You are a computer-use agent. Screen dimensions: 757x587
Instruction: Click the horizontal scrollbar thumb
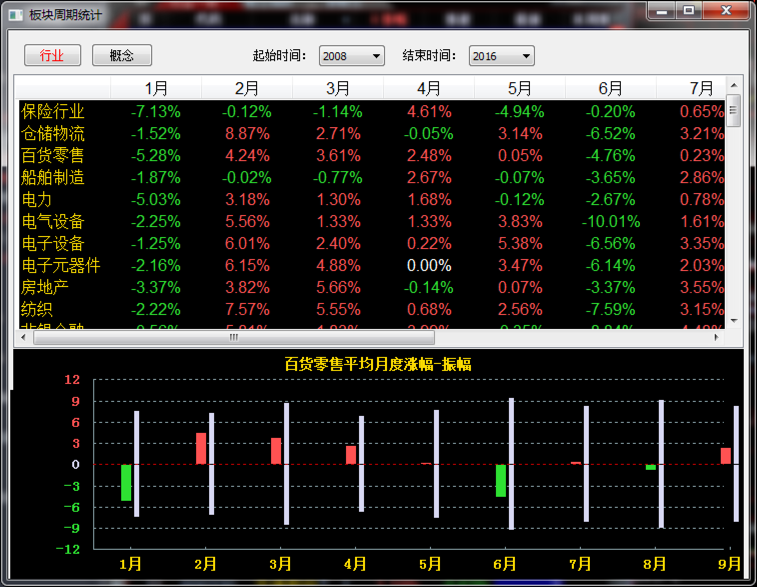click(234, 337)
